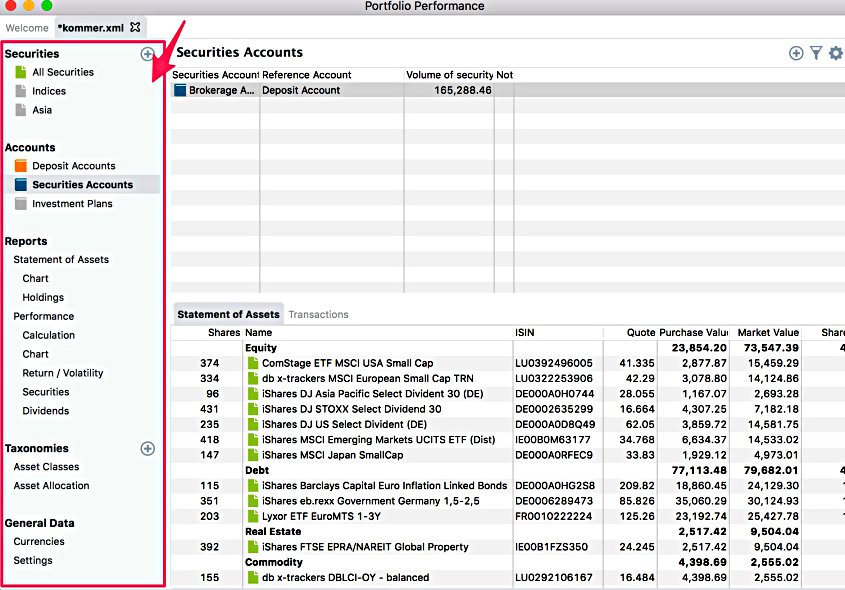Open Calculation under Performance
Viewport: 845px width, 590px height.
click(49, 335)
